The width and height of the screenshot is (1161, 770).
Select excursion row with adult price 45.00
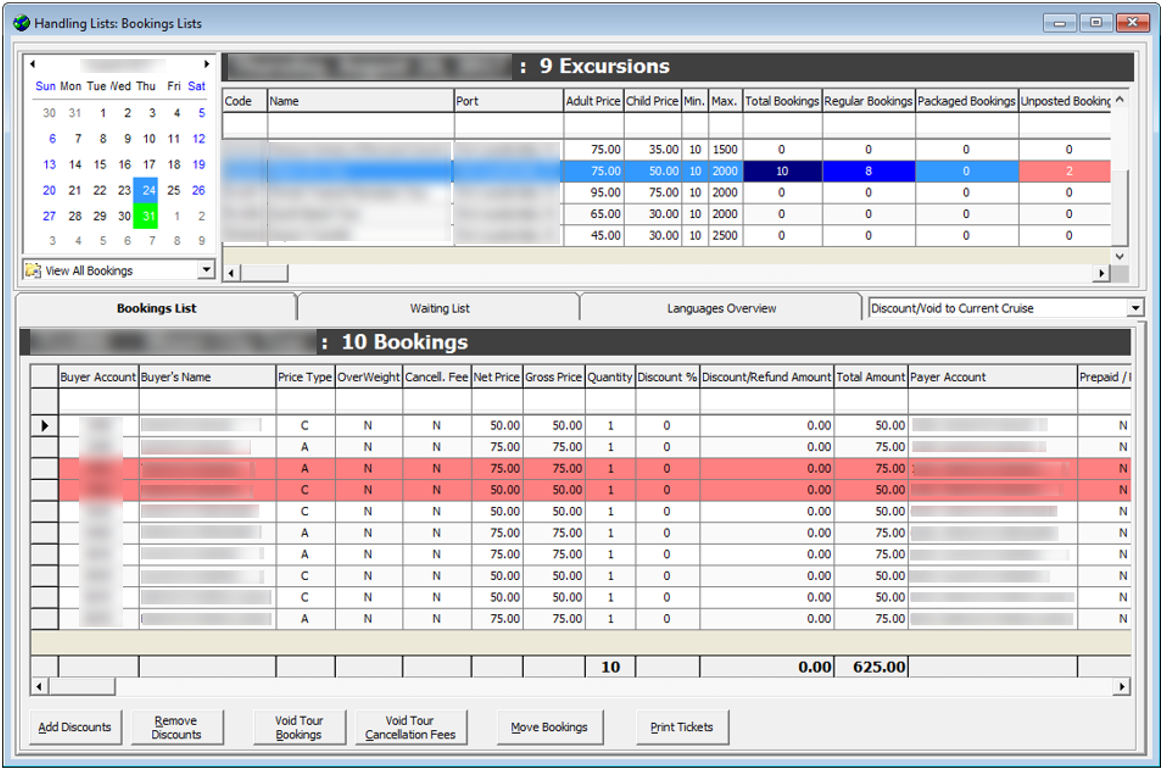click(666, 235)
